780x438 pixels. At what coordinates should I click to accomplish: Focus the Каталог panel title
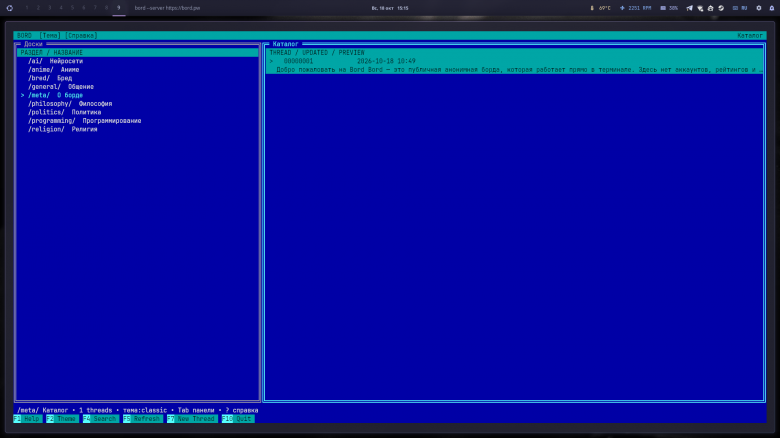(285, 44)
